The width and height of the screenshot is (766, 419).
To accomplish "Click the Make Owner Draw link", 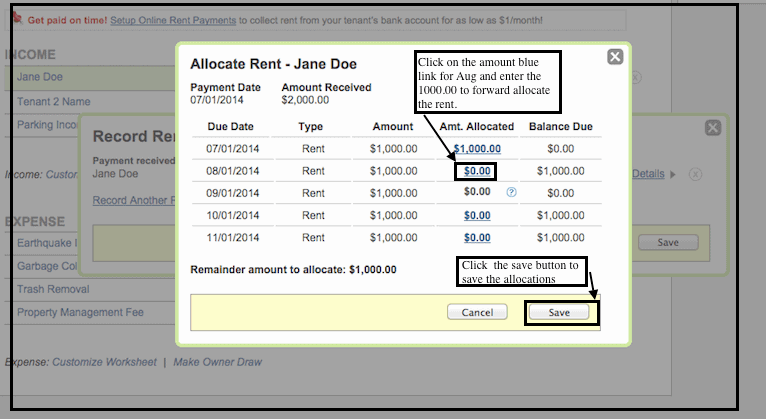I will 217,362.
